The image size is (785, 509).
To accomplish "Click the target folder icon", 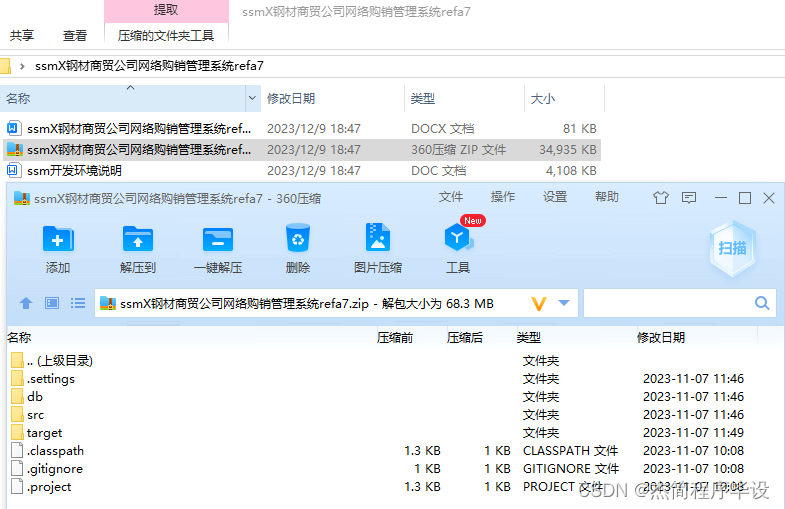I will click(17, 432).
